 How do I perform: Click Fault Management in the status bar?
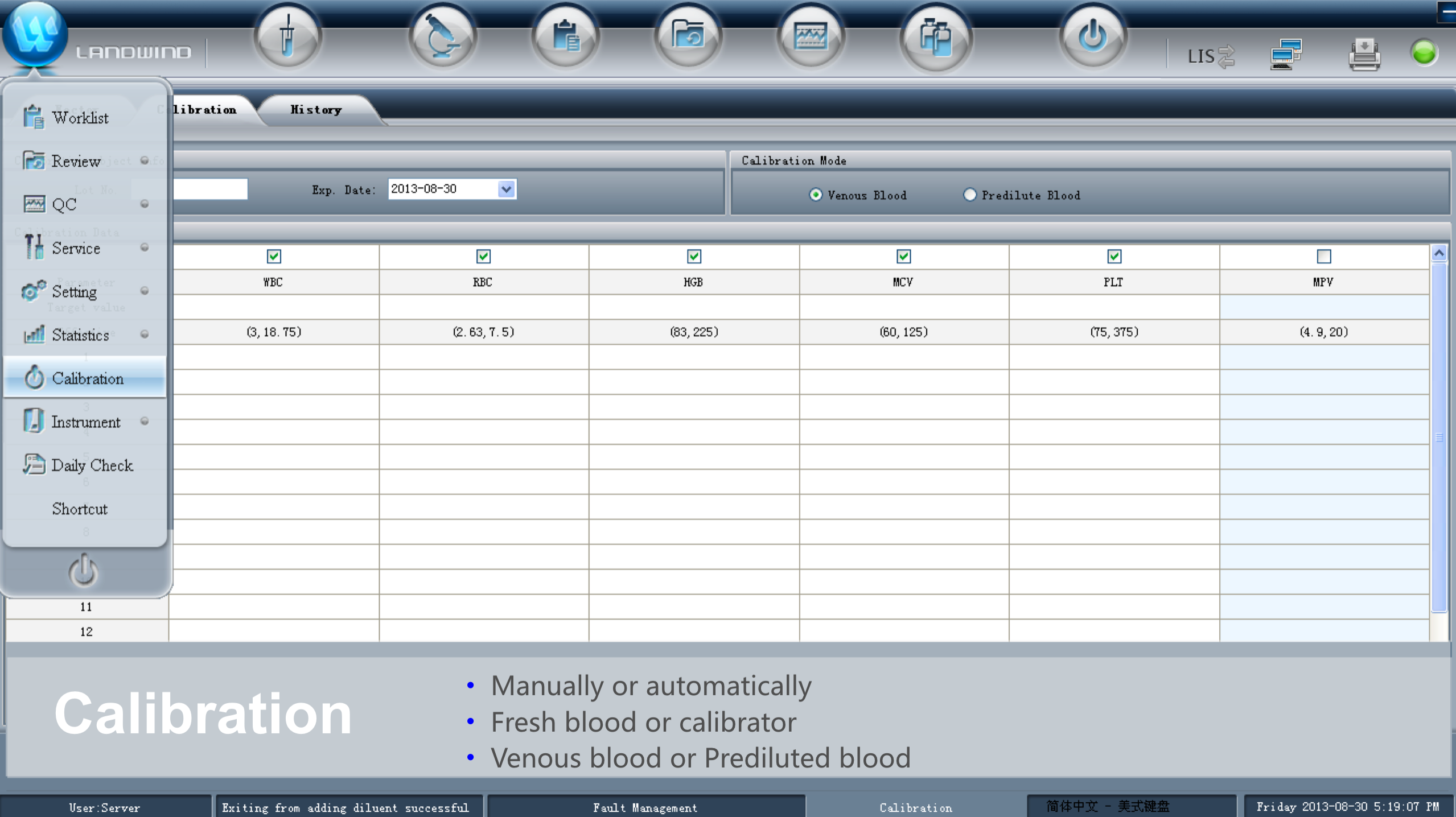pos(645,807)
